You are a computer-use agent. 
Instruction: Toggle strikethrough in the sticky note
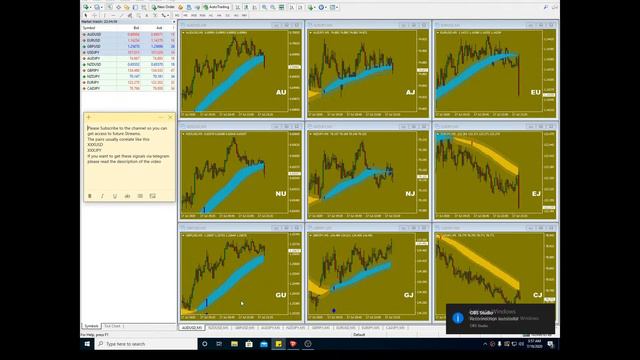pos(127,196)
